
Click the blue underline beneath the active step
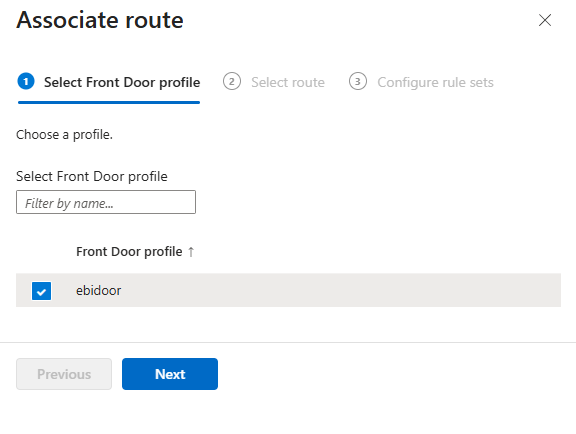click(109, 103)
